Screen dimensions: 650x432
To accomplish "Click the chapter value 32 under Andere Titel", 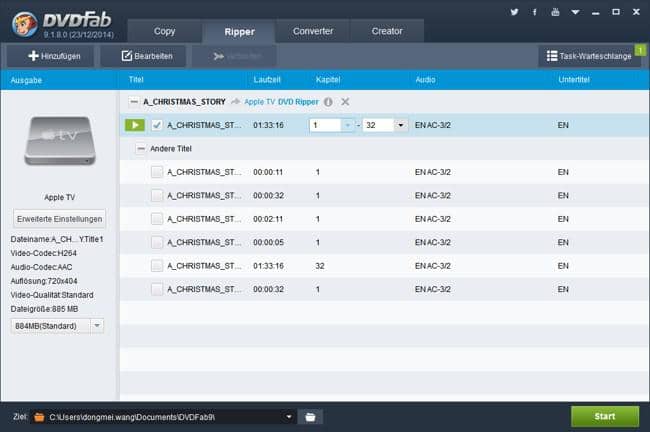I will coord(320,266).
